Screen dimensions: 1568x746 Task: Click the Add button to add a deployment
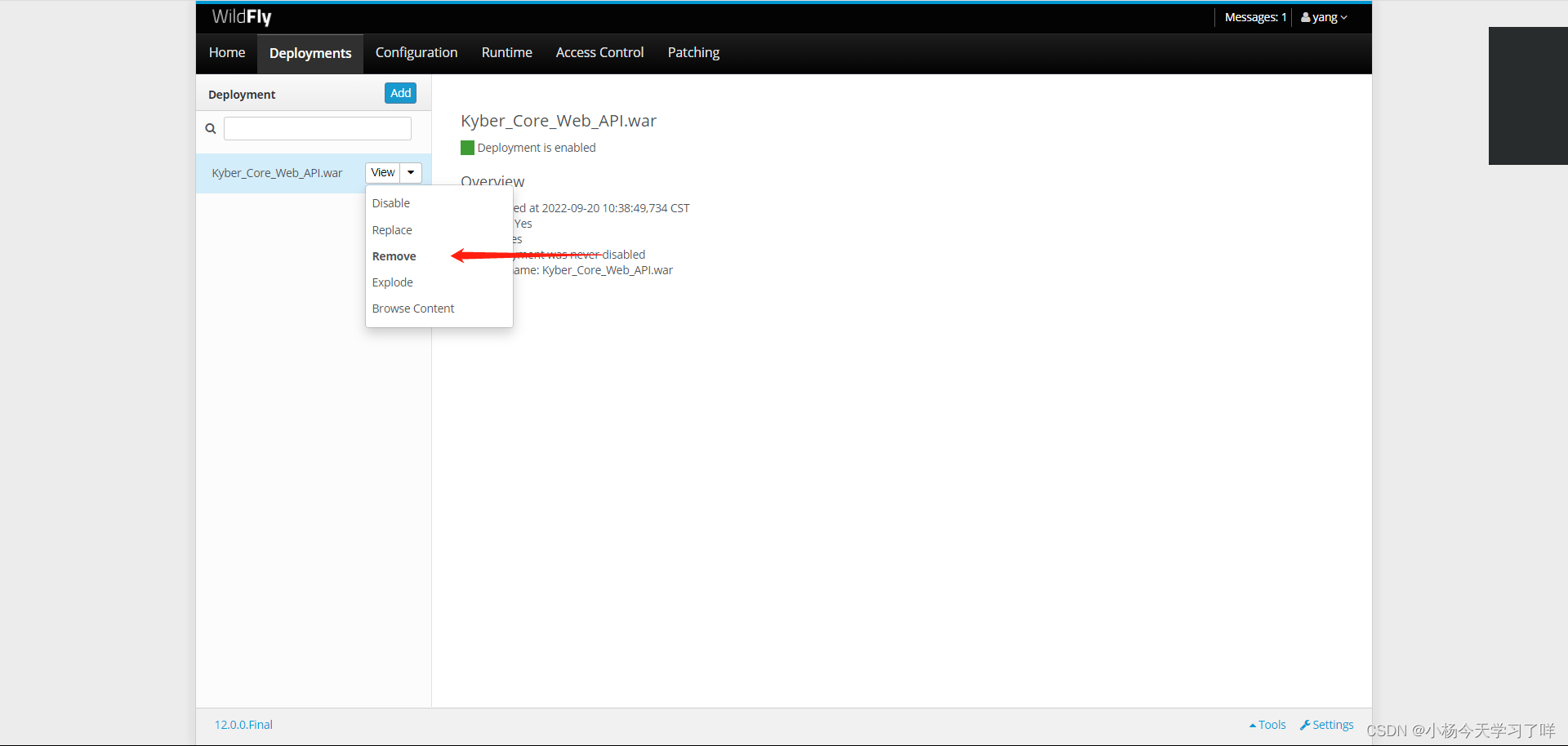click(399, 92)
